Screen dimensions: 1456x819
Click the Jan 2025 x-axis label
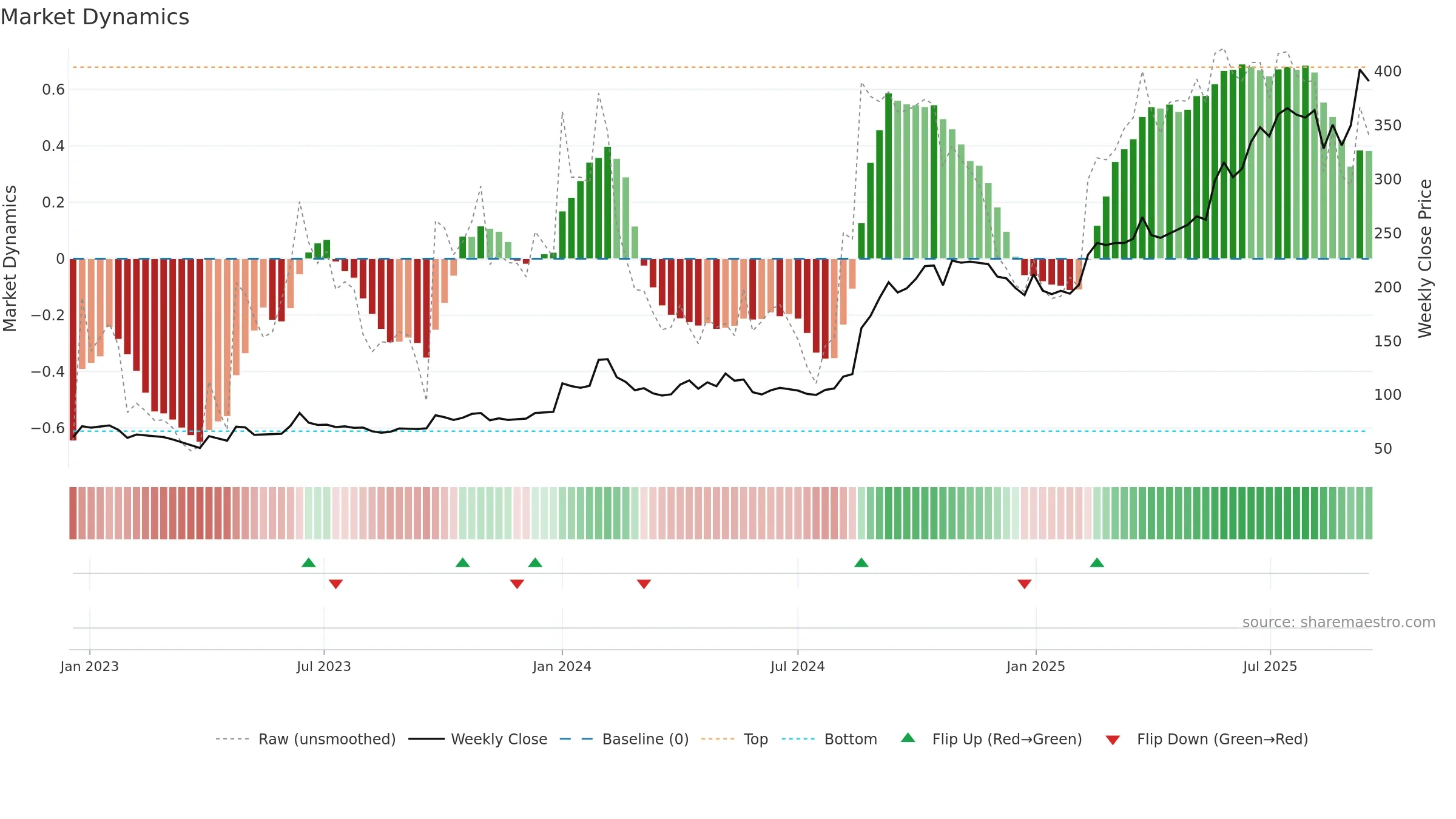[1036, 666]
